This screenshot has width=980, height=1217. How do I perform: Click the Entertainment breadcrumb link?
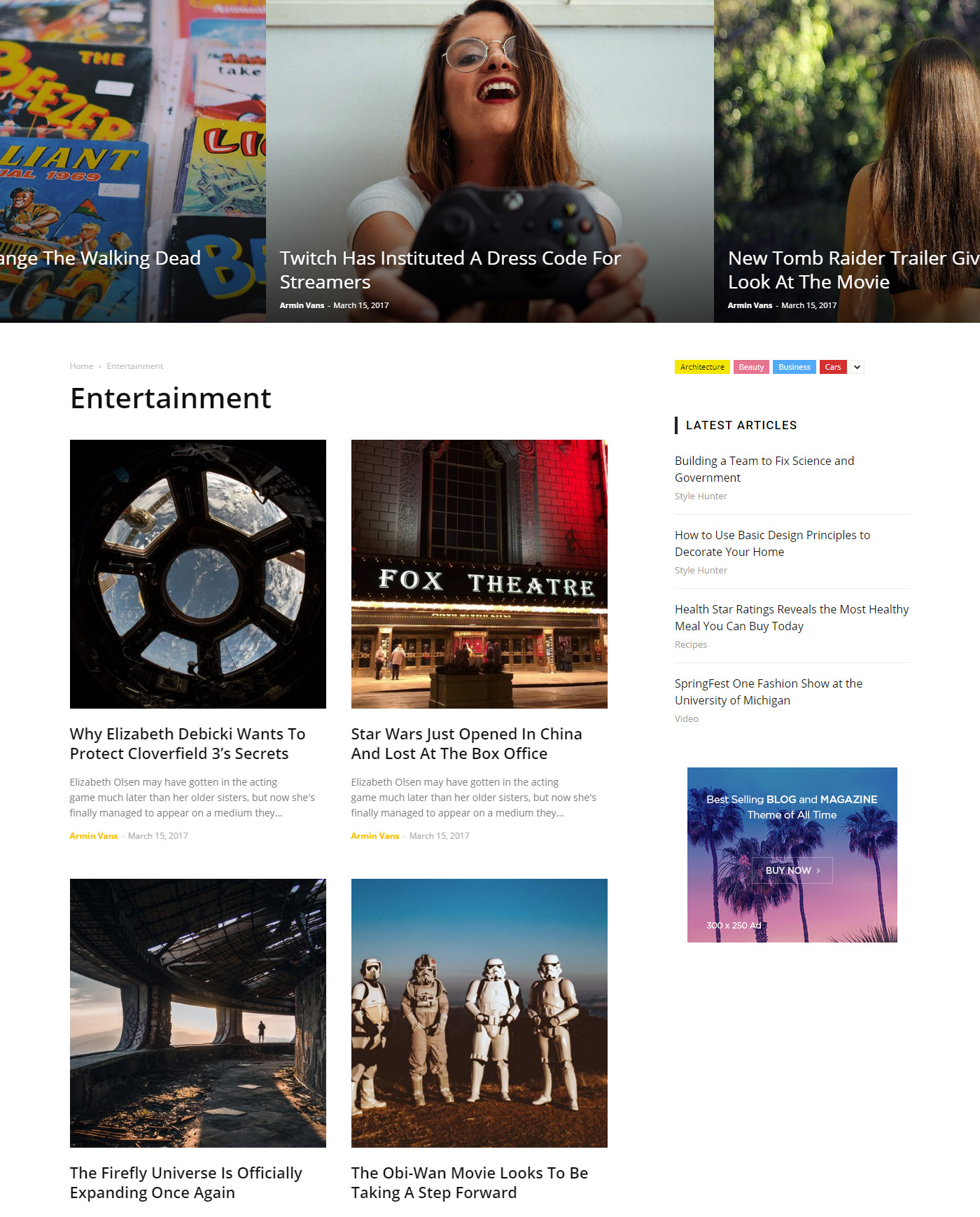[134, 366]
